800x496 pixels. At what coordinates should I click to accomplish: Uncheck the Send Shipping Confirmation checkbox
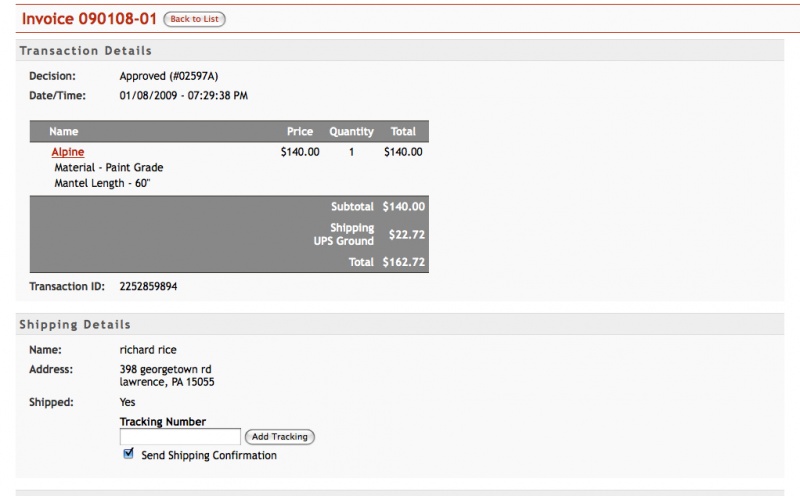point(129,453)
